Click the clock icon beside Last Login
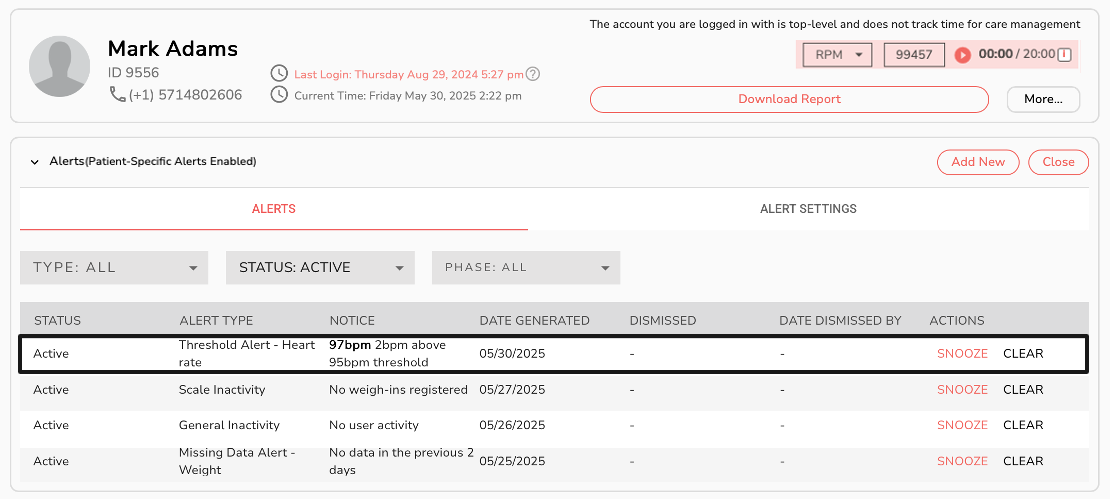The height and width of the screenshot is (499, 1110). tap(279, 74)
